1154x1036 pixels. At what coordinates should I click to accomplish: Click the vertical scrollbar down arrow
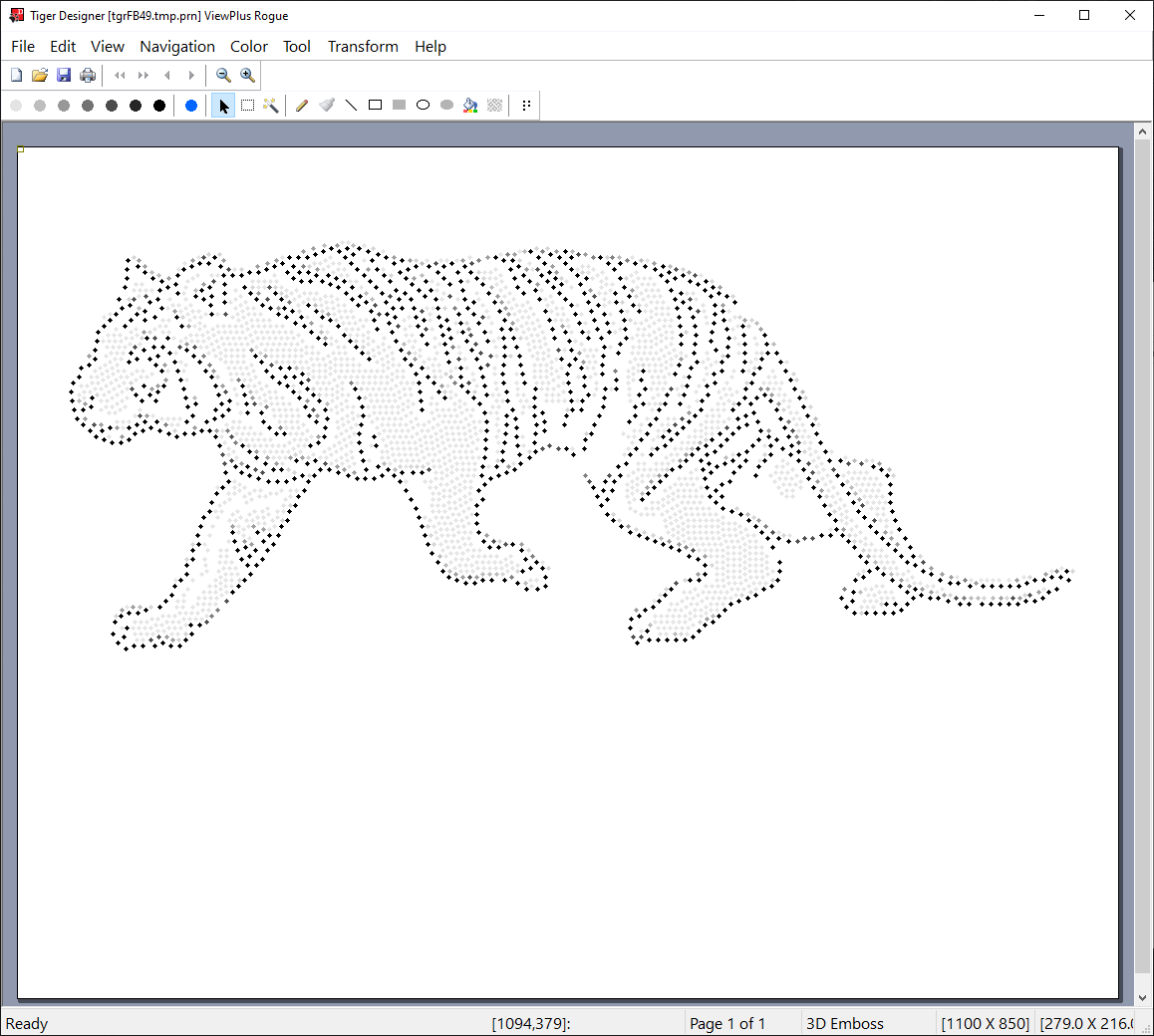[x=1143, y=997]
